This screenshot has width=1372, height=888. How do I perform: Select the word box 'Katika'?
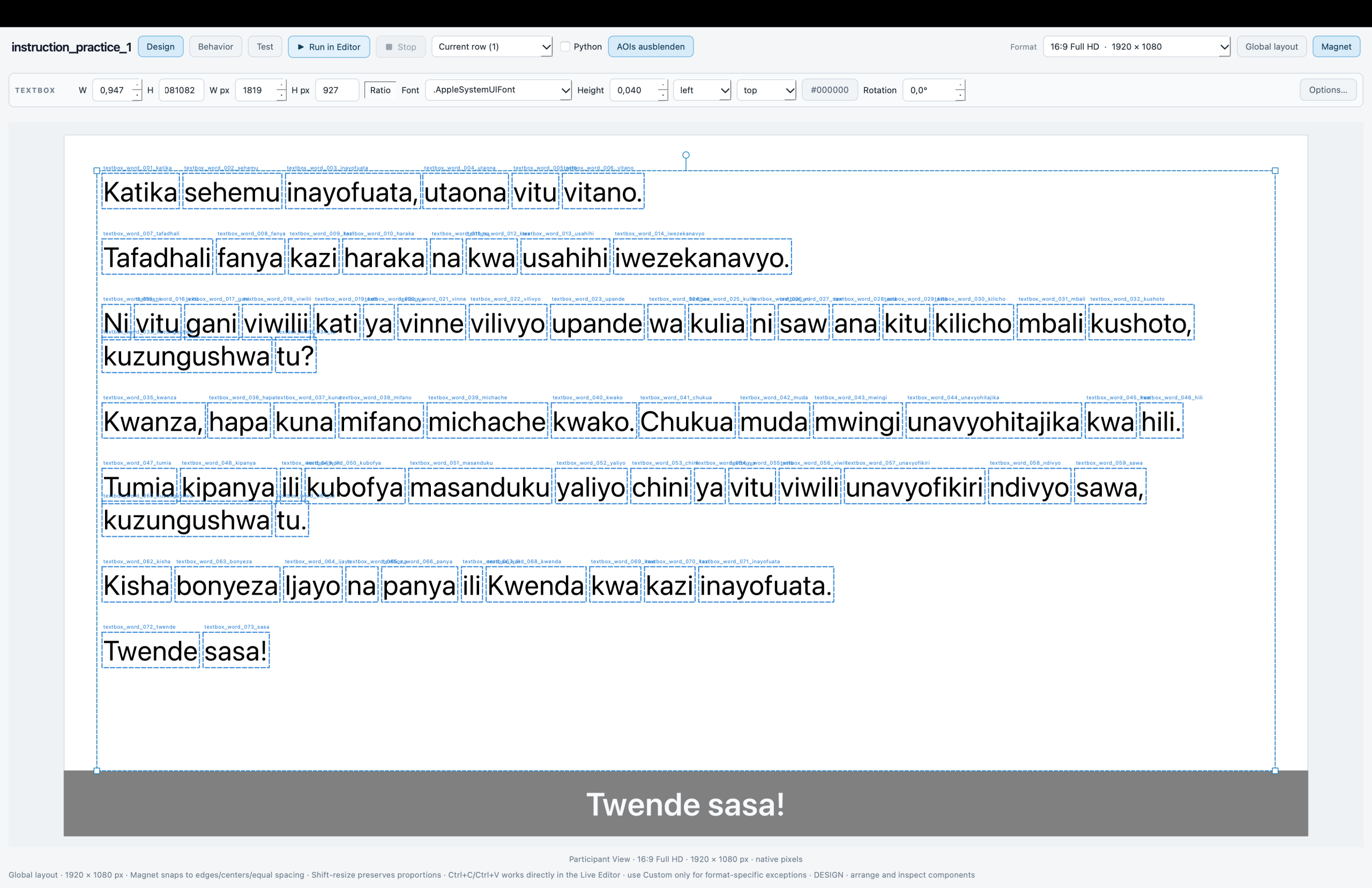(x=140, y=191)
